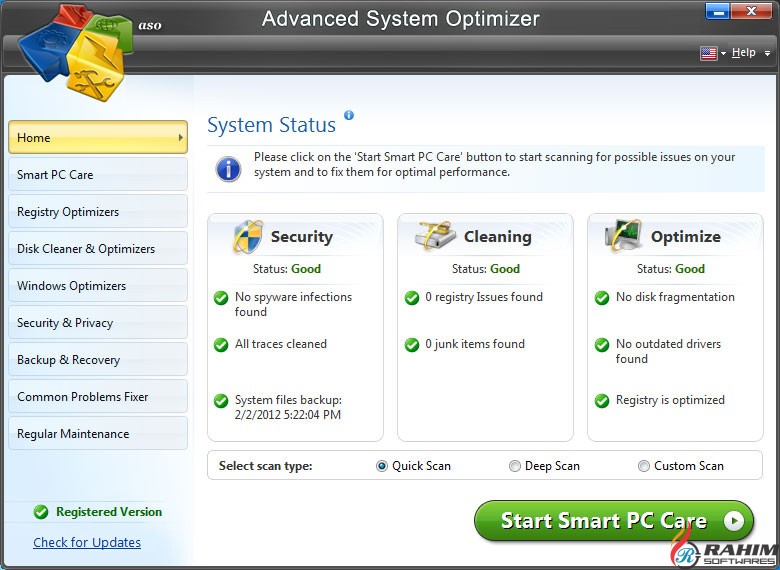Click the blue information icon in the message bar
This screenshot has width=780, height=570.
(228, 169)
